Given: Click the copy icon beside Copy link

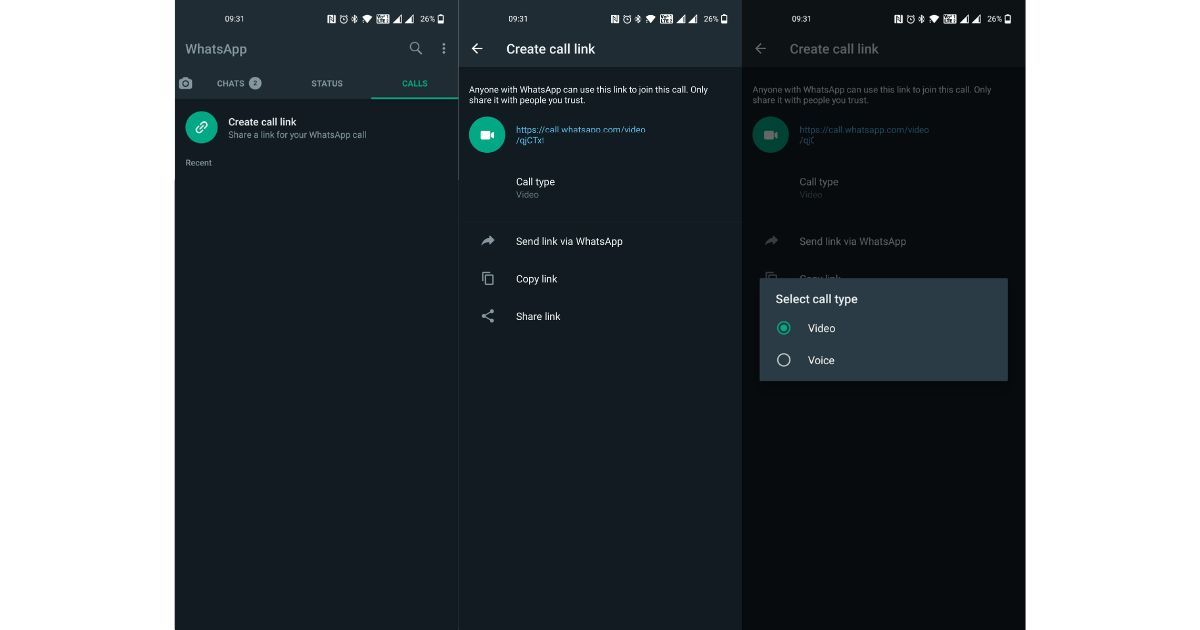Looking at the screenshot, I should (x=488, y=279).
